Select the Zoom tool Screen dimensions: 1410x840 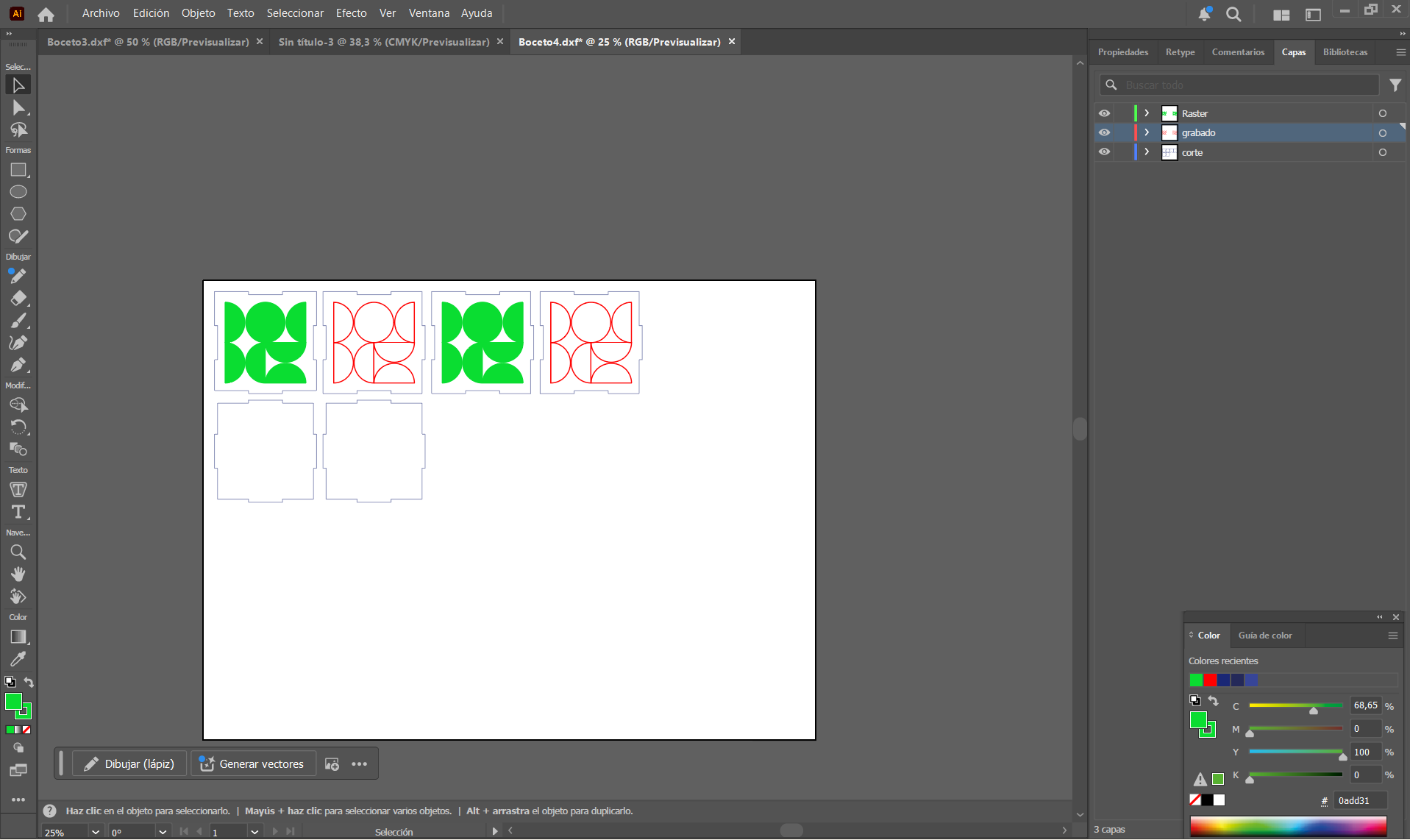(x=18, y=552)
